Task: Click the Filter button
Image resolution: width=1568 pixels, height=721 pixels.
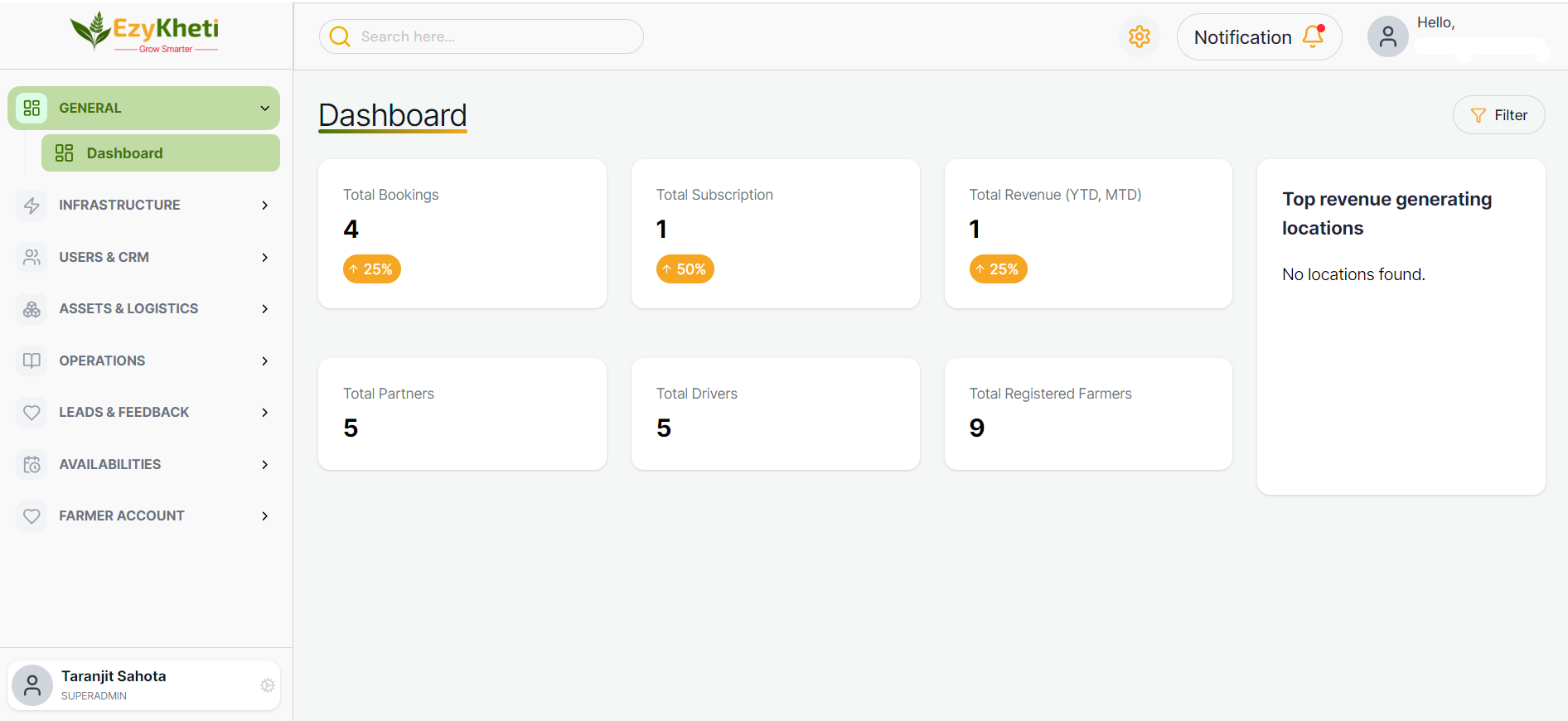Action: [1498, 115]
